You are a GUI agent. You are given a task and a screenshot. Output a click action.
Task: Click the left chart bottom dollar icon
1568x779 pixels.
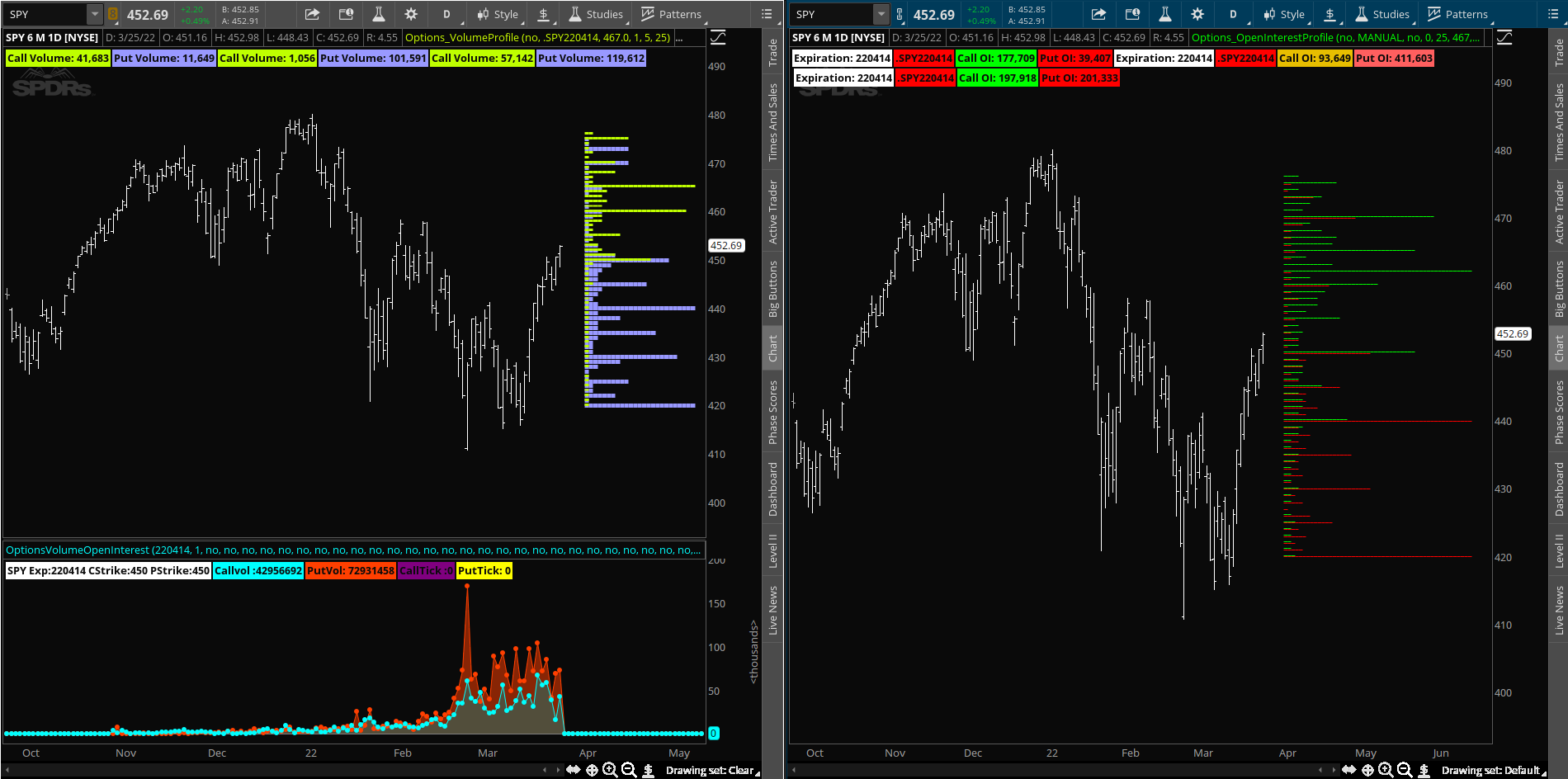pos(649,770)
